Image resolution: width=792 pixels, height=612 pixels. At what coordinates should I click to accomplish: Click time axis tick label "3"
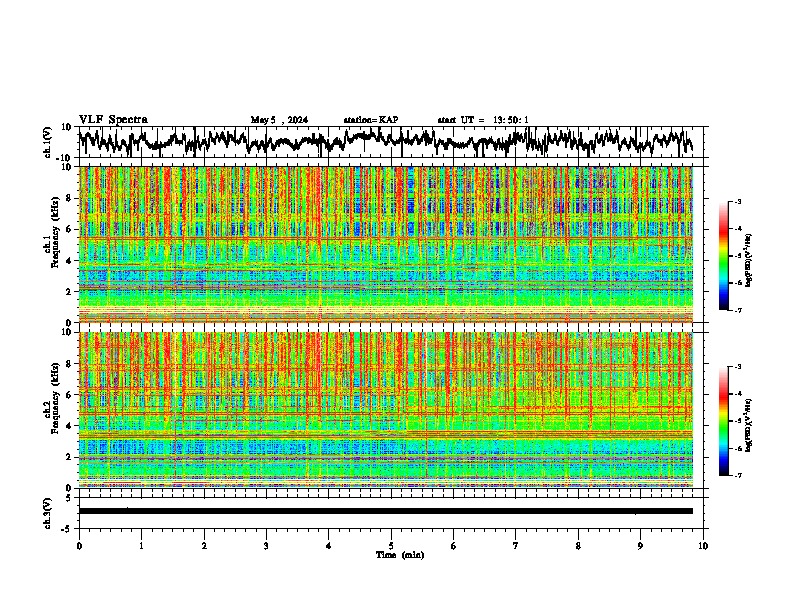(x=266, y=546)
